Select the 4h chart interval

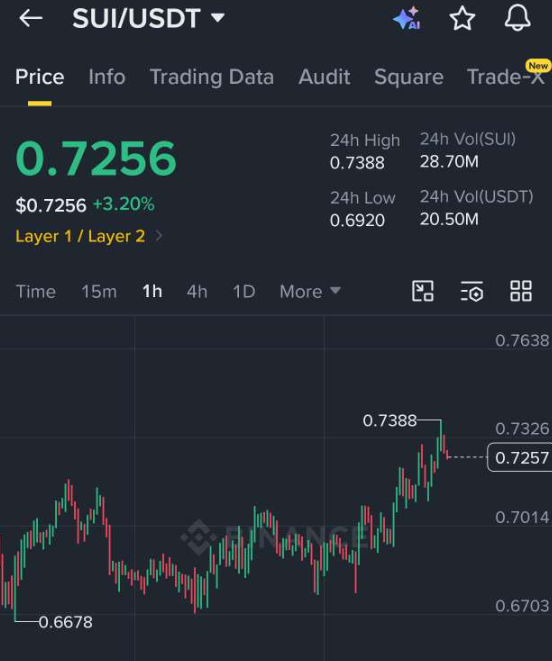(x=197, y=292)
